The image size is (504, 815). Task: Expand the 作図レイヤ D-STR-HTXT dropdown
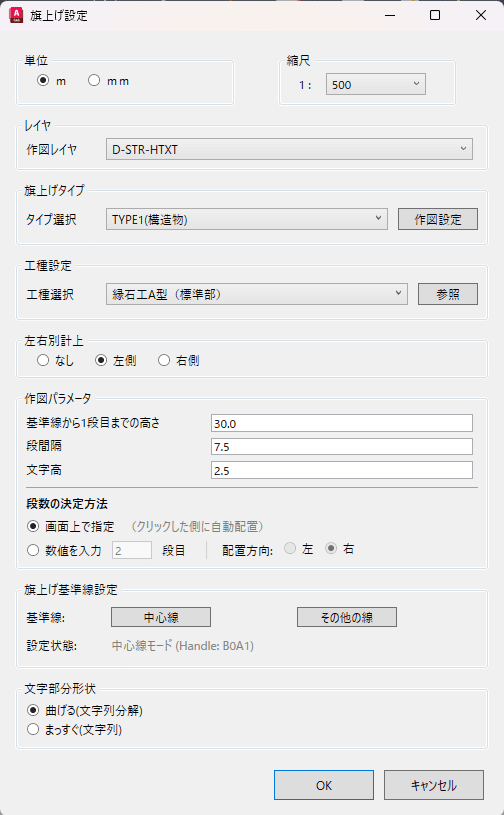point(289,149)
